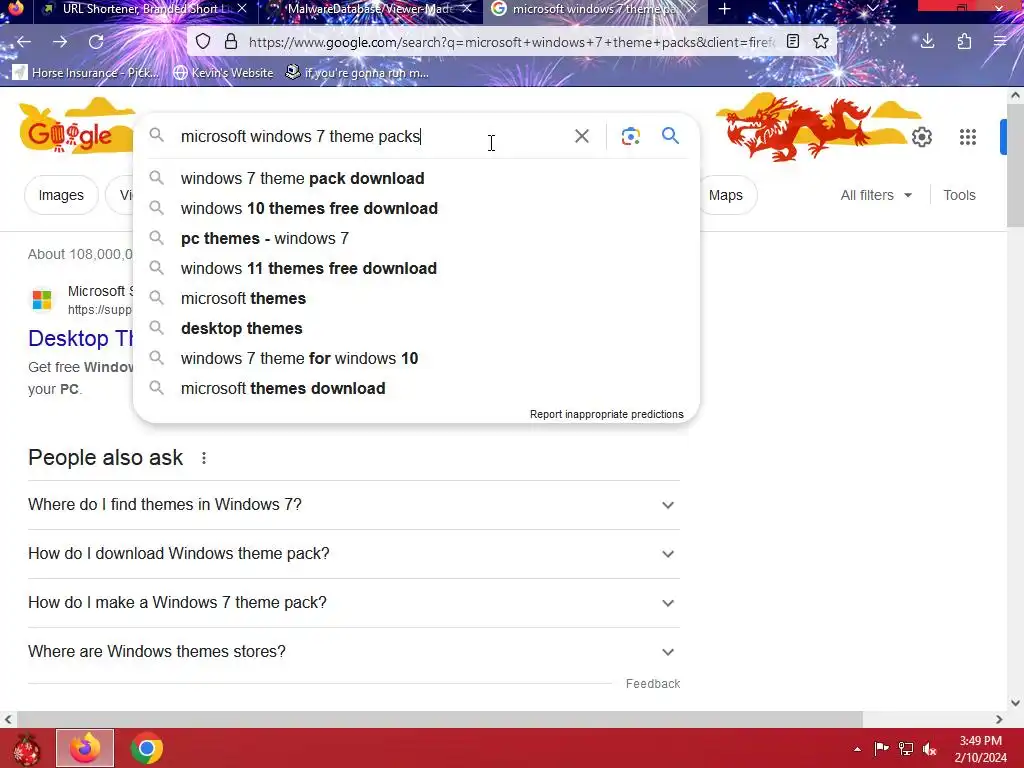Unmute via the speaker tray icon
Viewport: 1024px width, 768px height.
[930, 748]
